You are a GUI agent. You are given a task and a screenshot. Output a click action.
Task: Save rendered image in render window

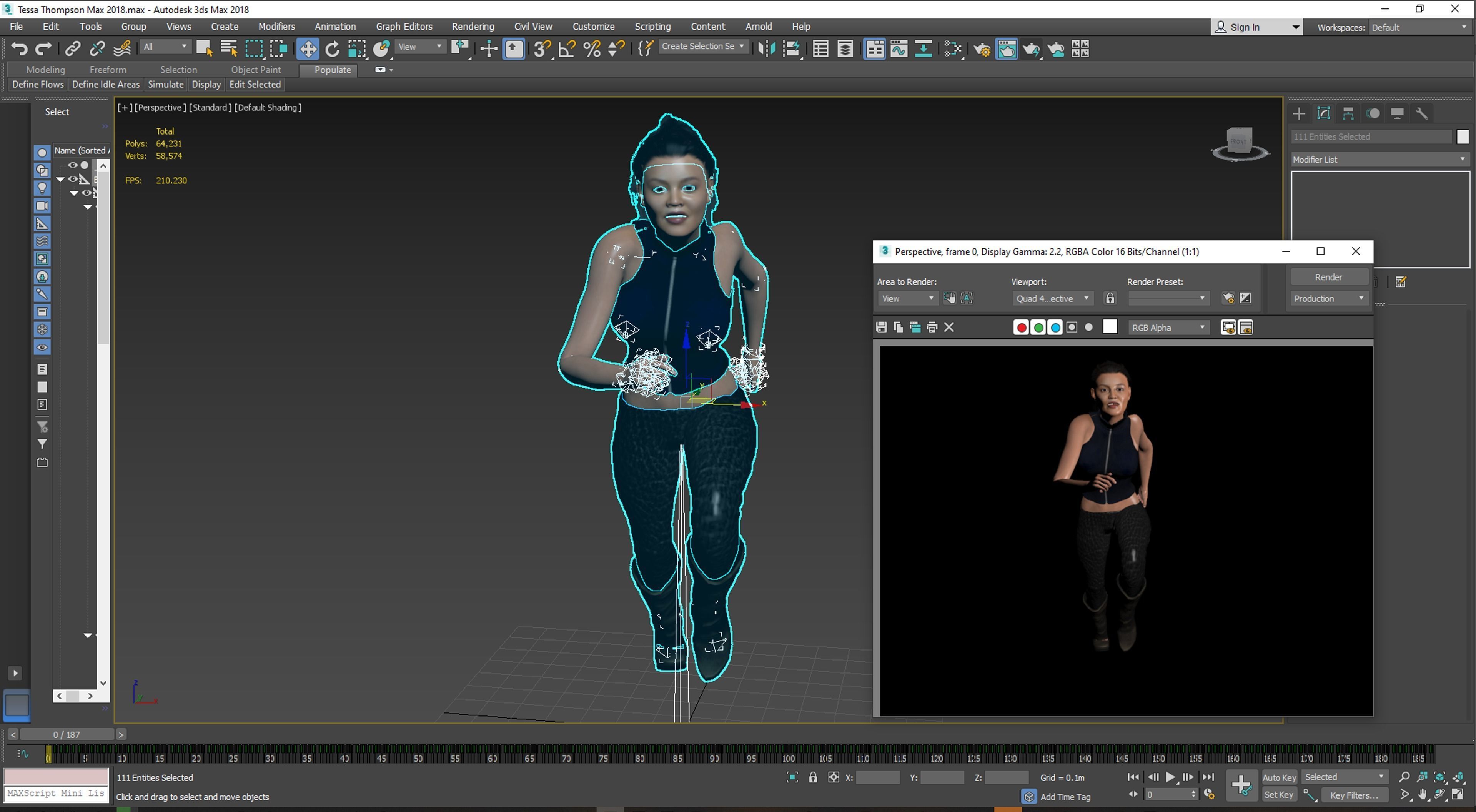881,327
